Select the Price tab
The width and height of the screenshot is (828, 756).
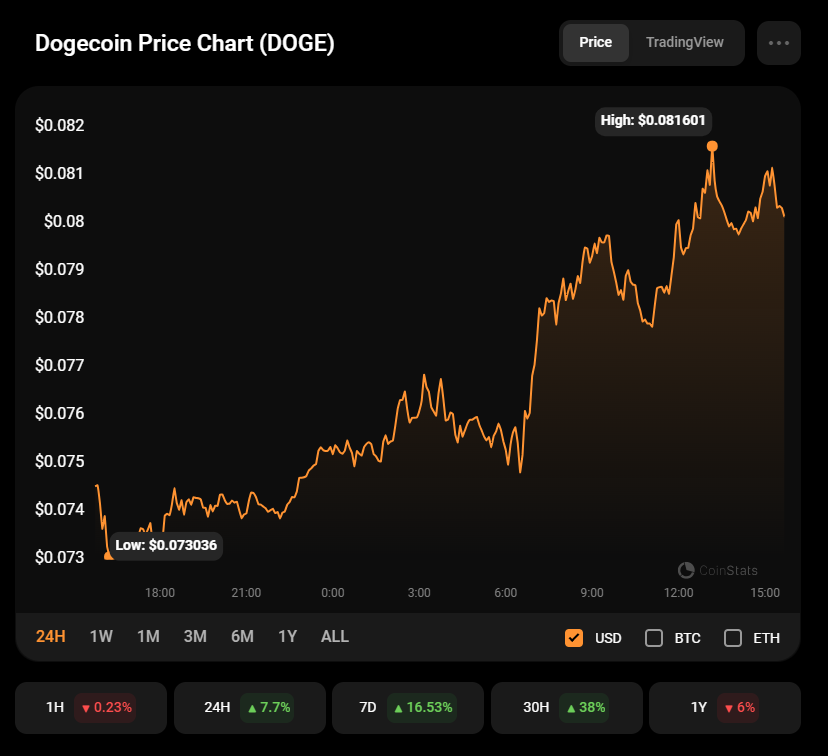(596, 43)
